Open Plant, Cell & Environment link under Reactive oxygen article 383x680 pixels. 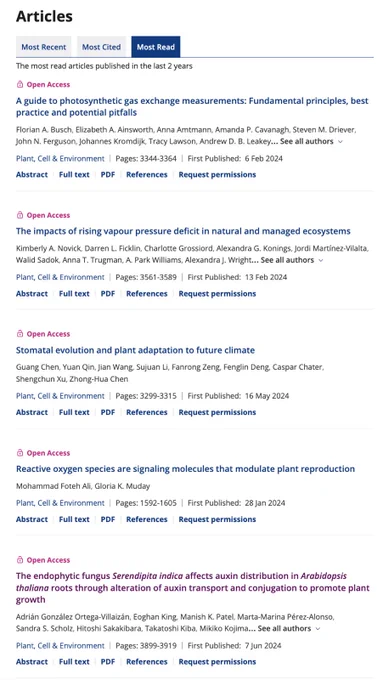tap(60, 503)
